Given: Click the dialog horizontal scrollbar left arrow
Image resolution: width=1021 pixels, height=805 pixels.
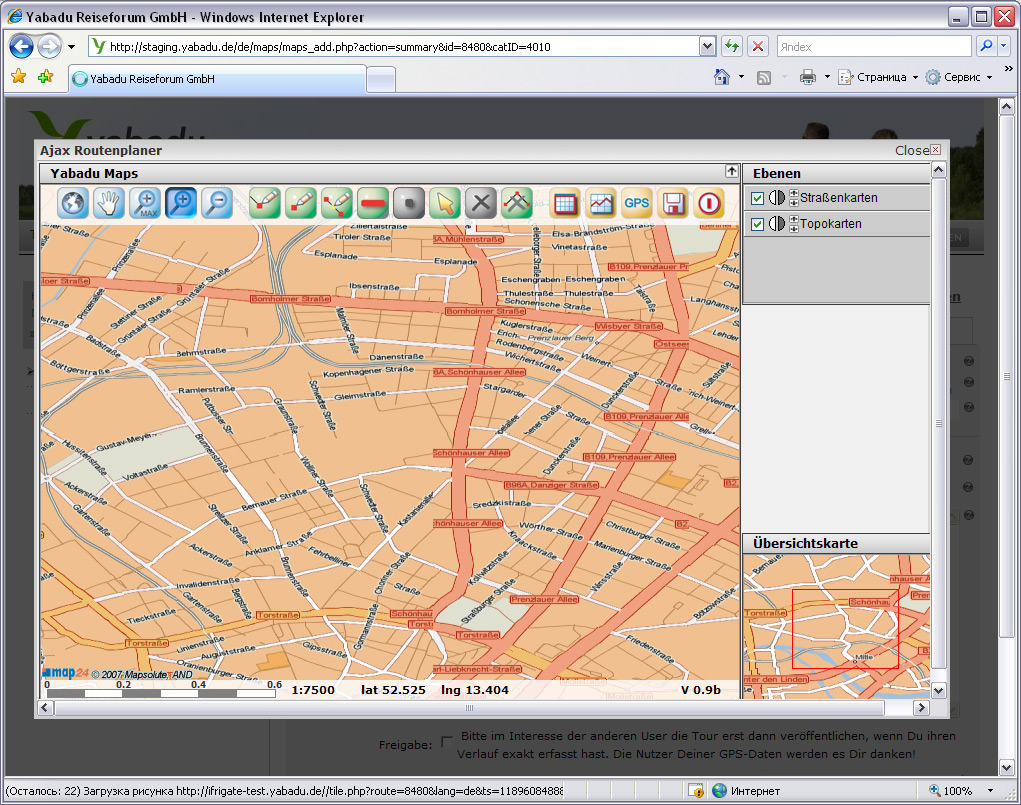Looking at the screenshot, I should click(x=45, y=707).
